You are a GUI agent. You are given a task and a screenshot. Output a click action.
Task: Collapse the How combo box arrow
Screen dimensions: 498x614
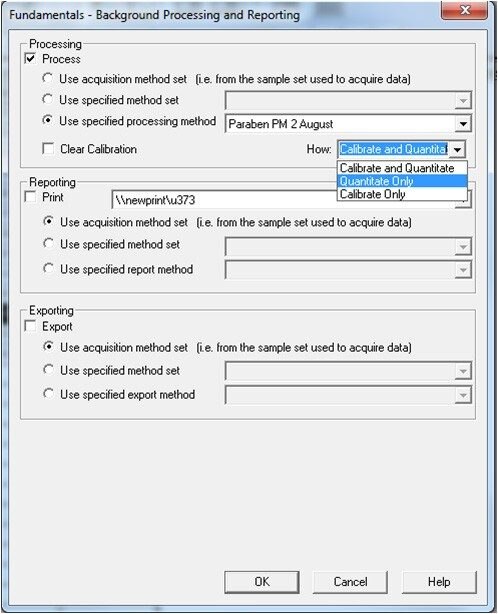pos(457,149)
